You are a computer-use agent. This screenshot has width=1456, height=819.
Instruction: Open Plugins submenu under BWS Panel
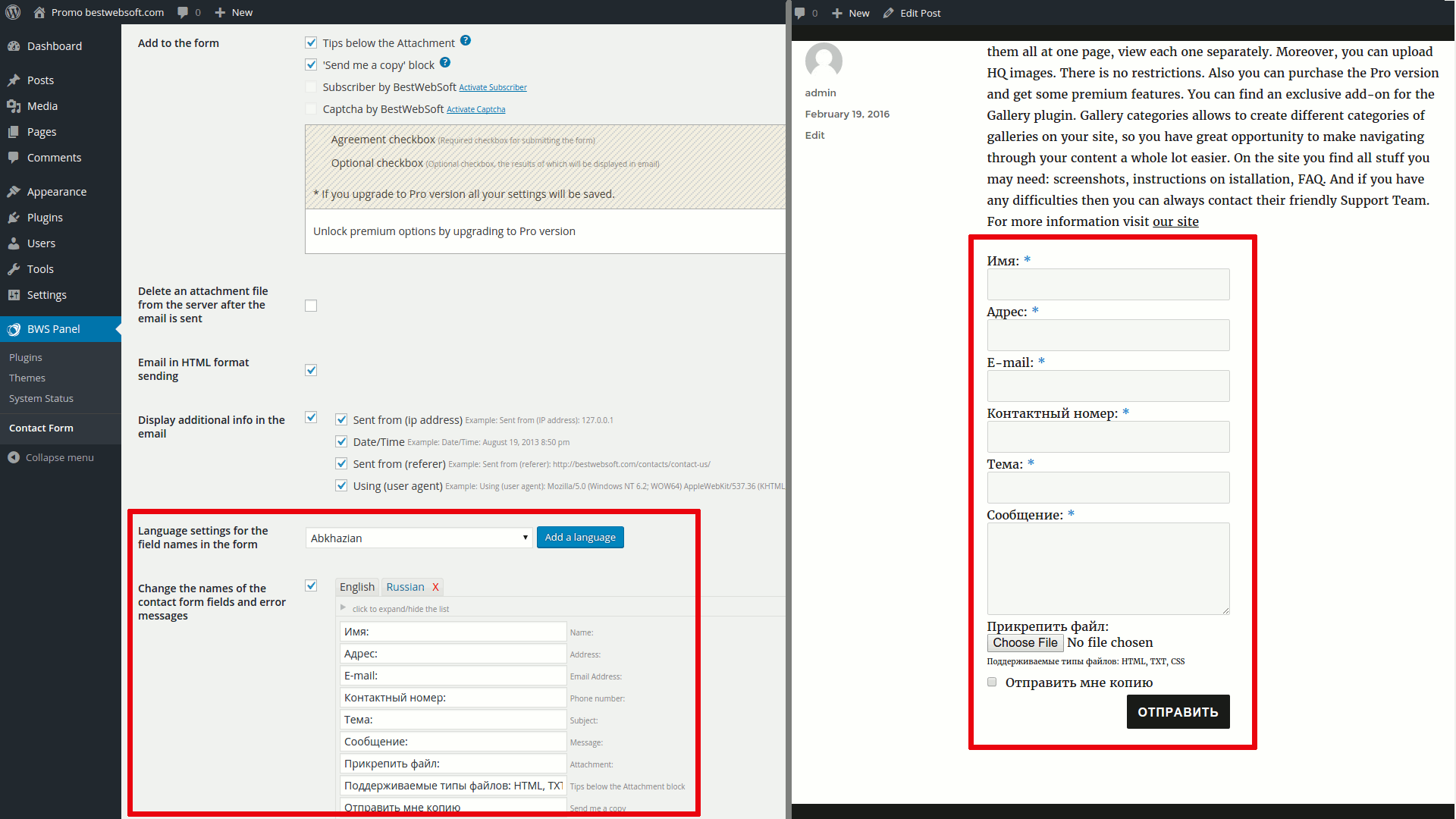(26, 357)
